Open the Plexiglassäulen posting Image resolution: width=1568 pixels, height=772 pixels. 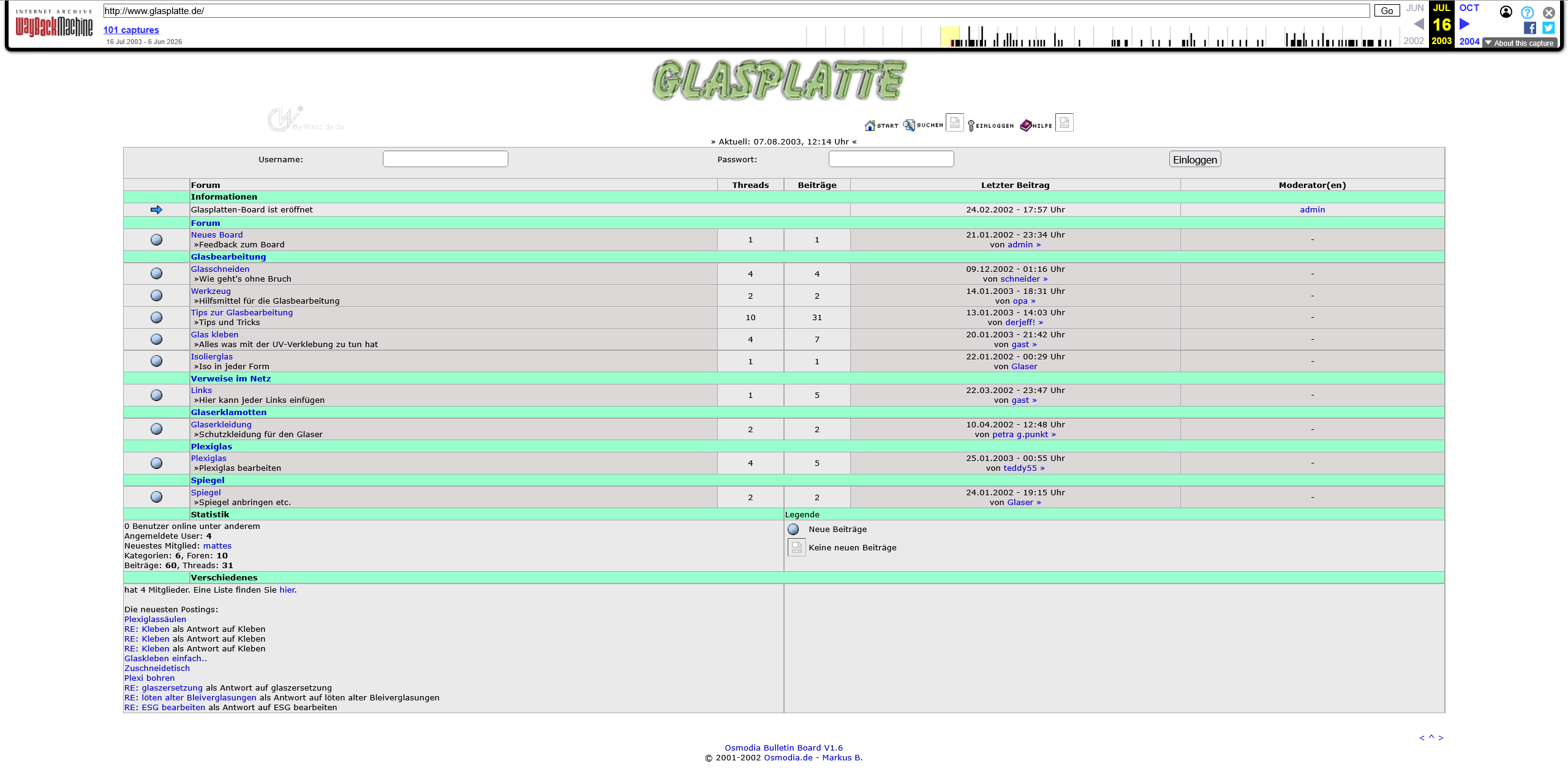155,619
